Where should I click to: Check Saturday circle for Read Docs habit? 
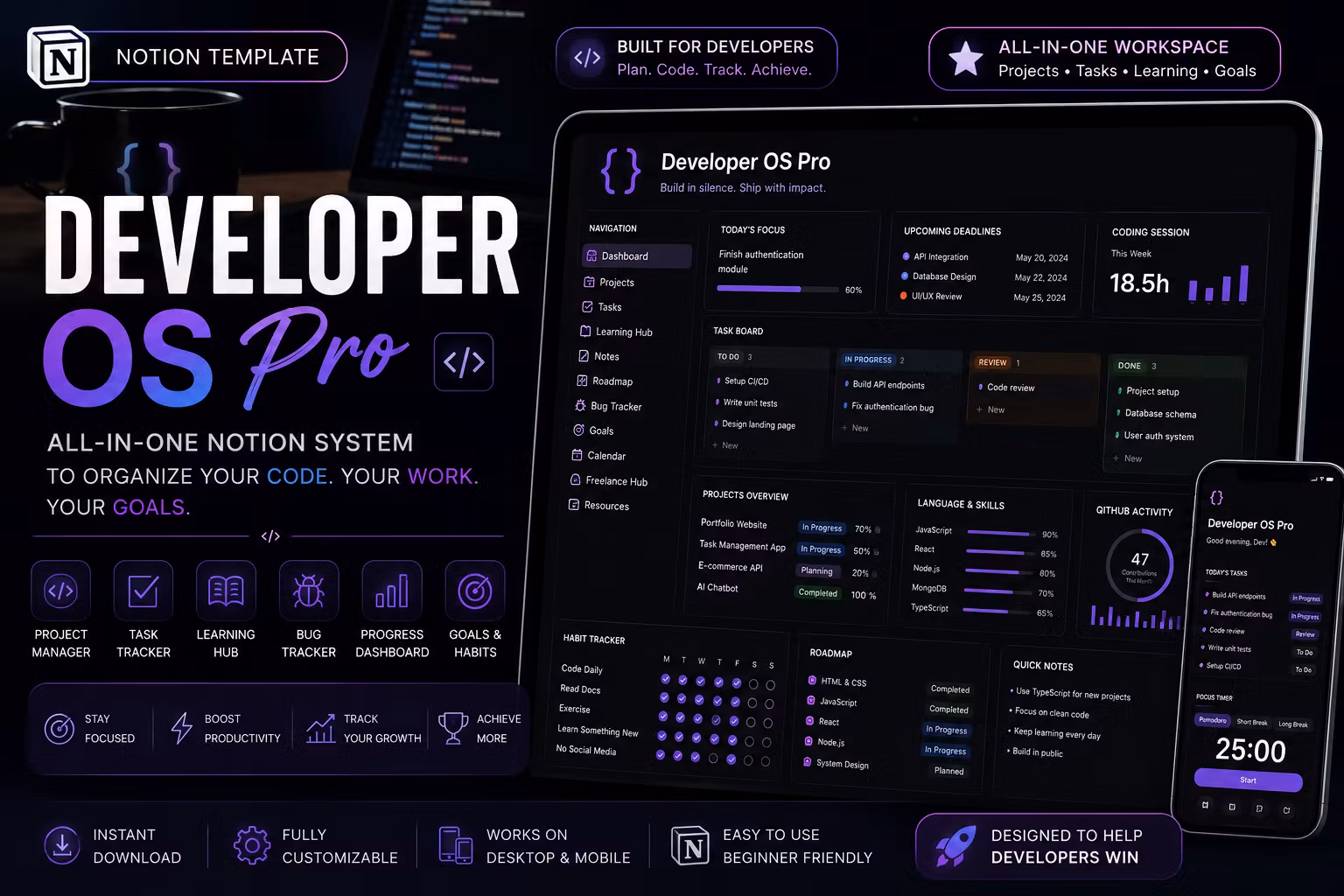click(x=752, y=703)
